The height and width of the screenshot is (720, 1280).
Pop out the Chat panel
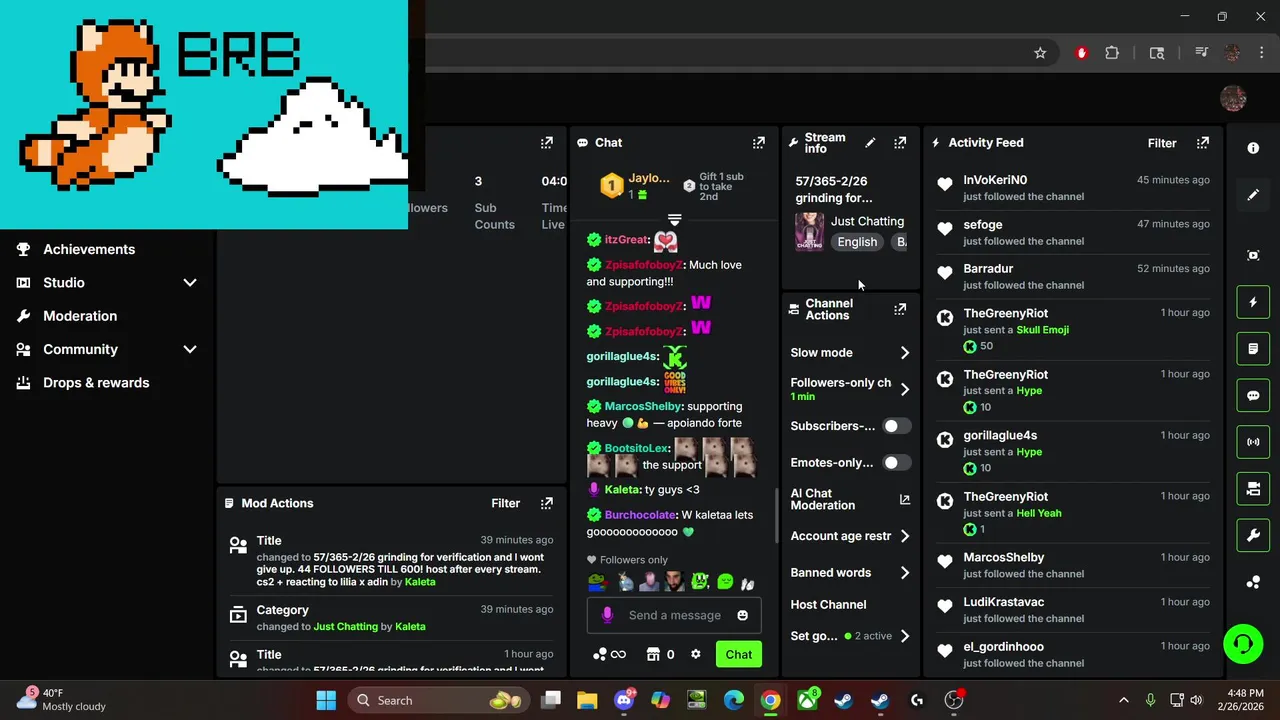[x=758, y=143]
